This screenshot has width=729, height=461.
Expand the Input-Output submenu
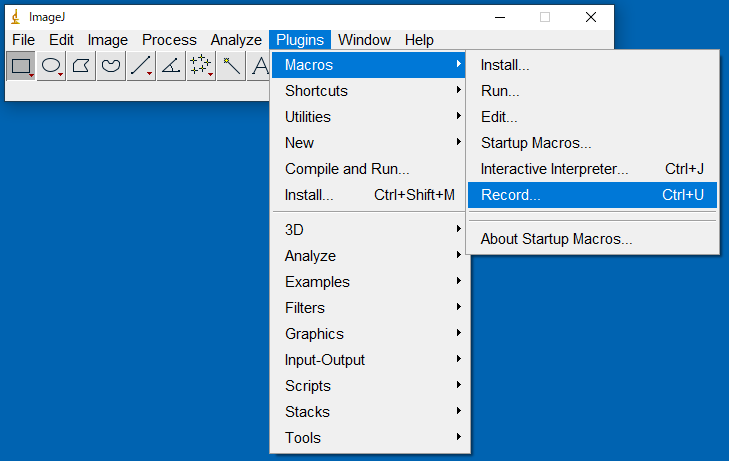[370, 360]
